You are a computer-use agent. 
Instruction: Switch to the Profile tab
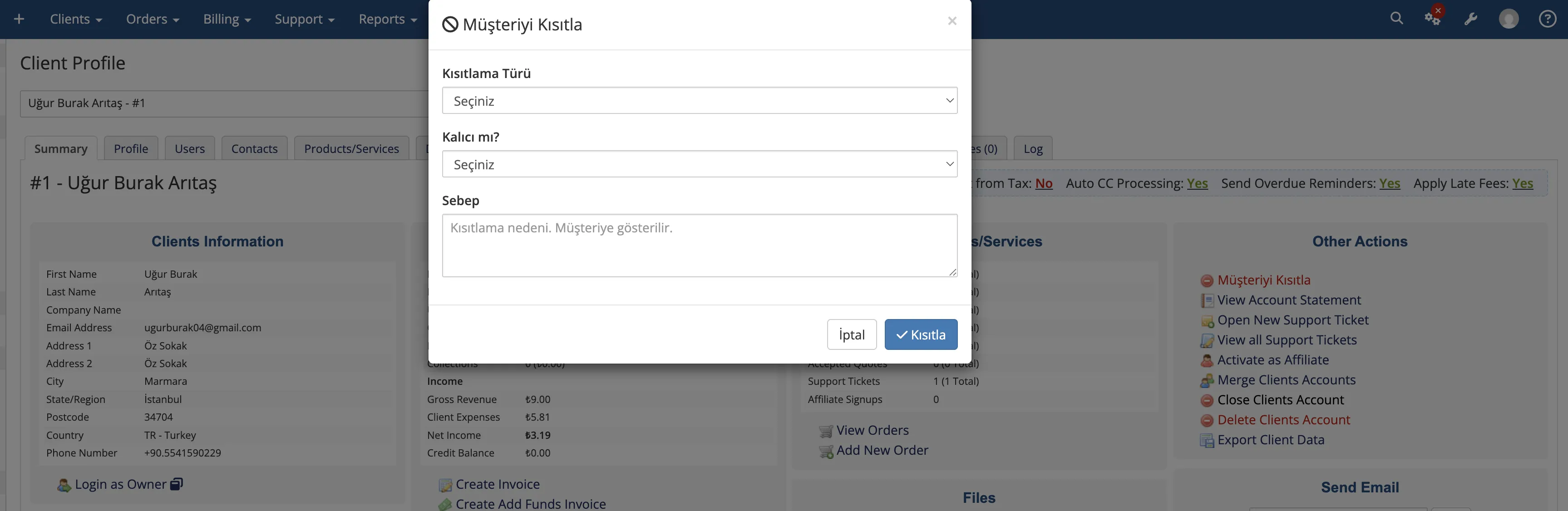click(x=131, y=148)
